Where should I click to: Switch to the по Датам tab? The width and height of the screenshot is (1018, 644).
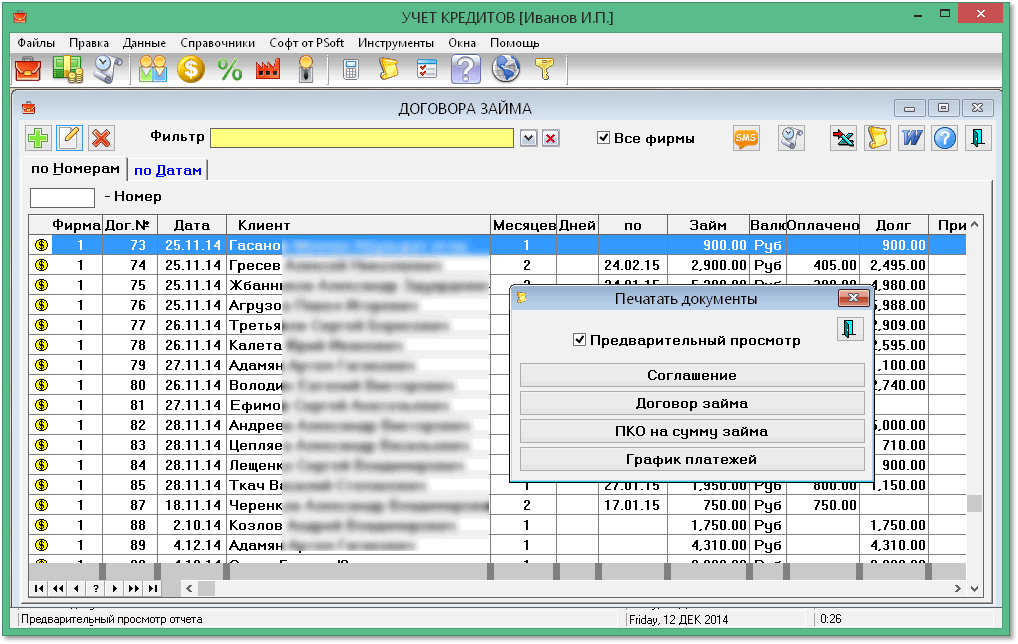tap(166, 169)
